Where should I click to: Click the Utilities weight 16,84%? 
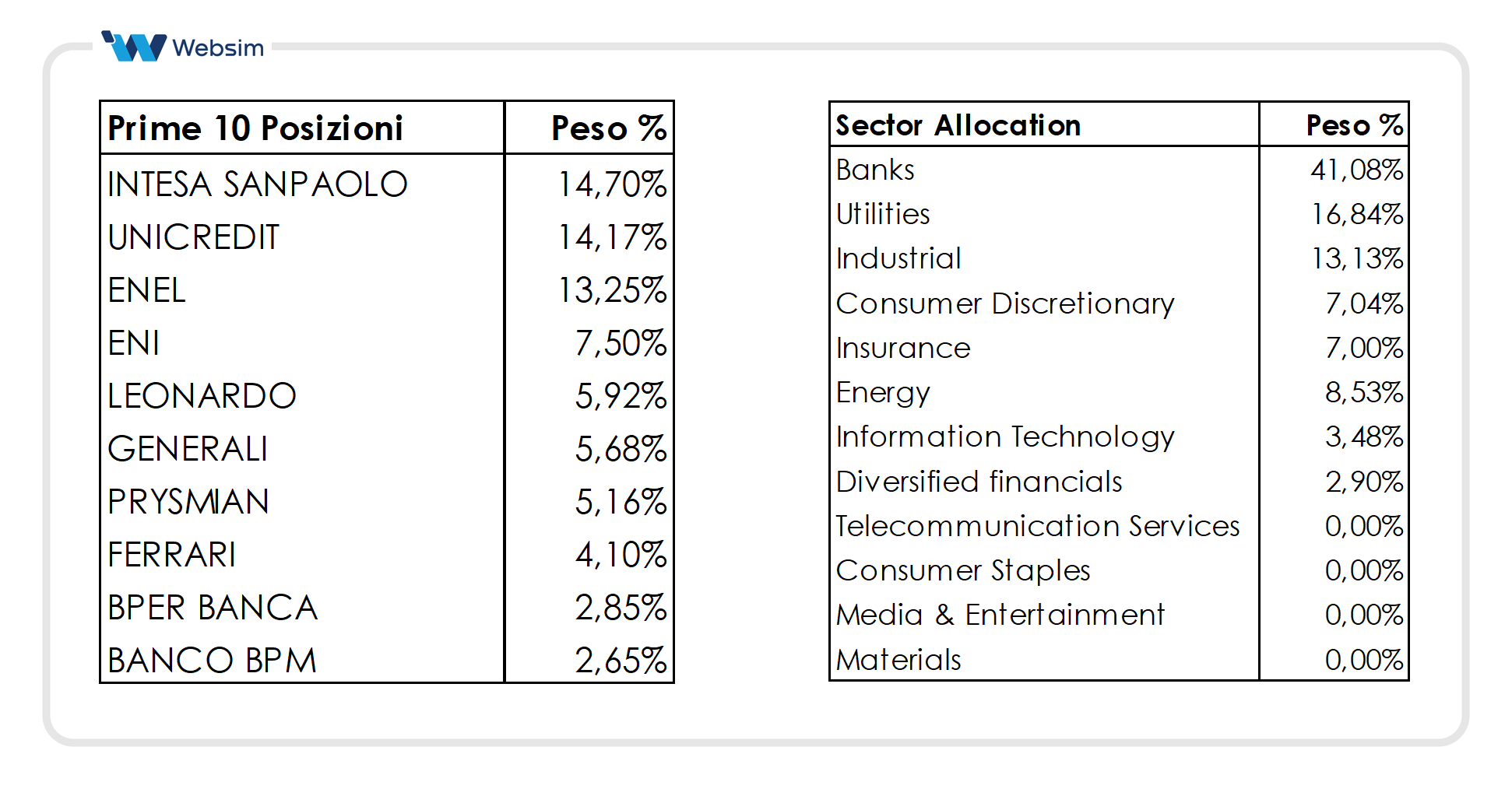click(1357, 214)
